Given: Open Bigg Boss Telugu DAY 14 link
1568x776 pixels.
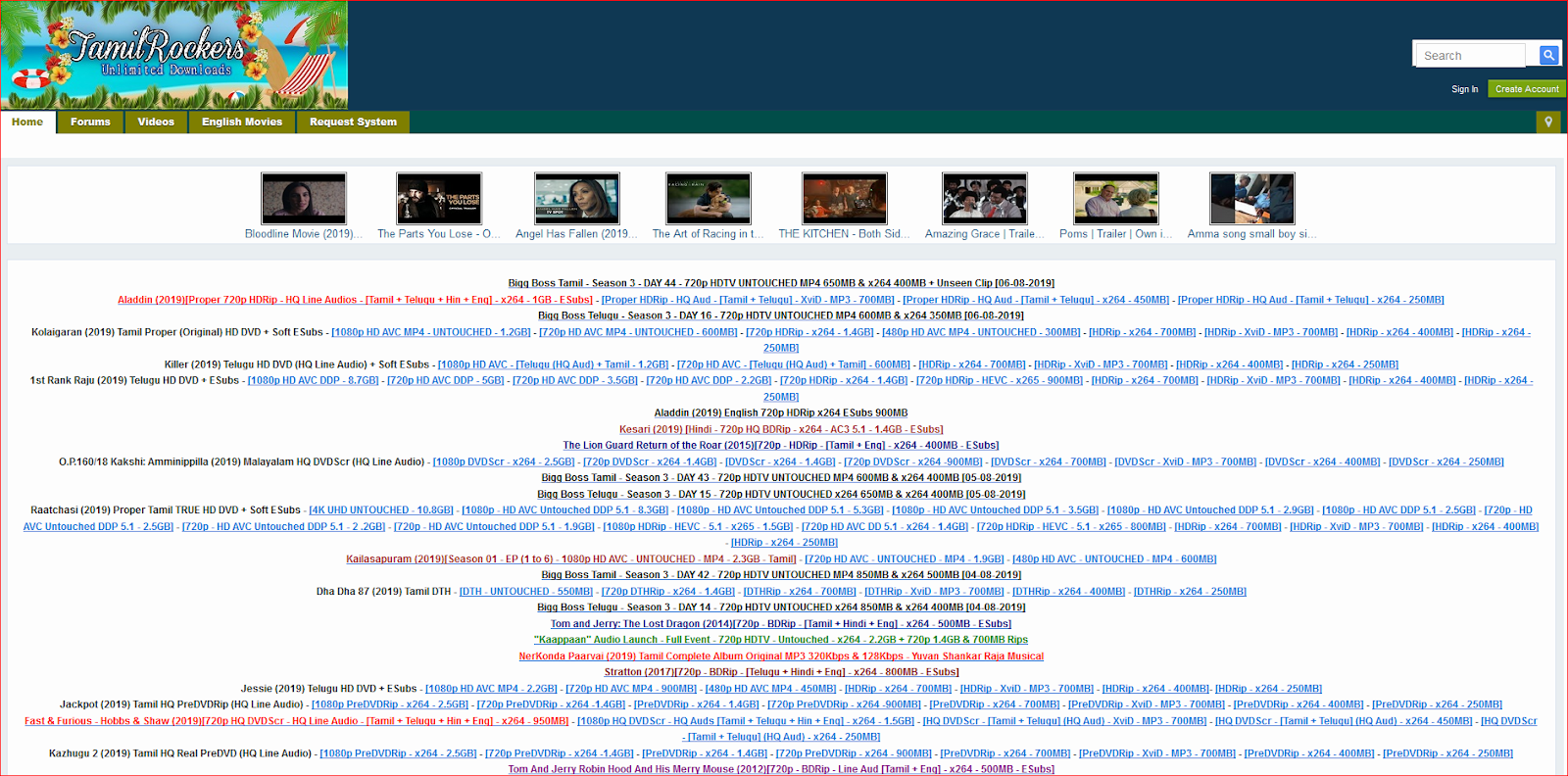Looking at the screenshot, I should coord(781,607).
